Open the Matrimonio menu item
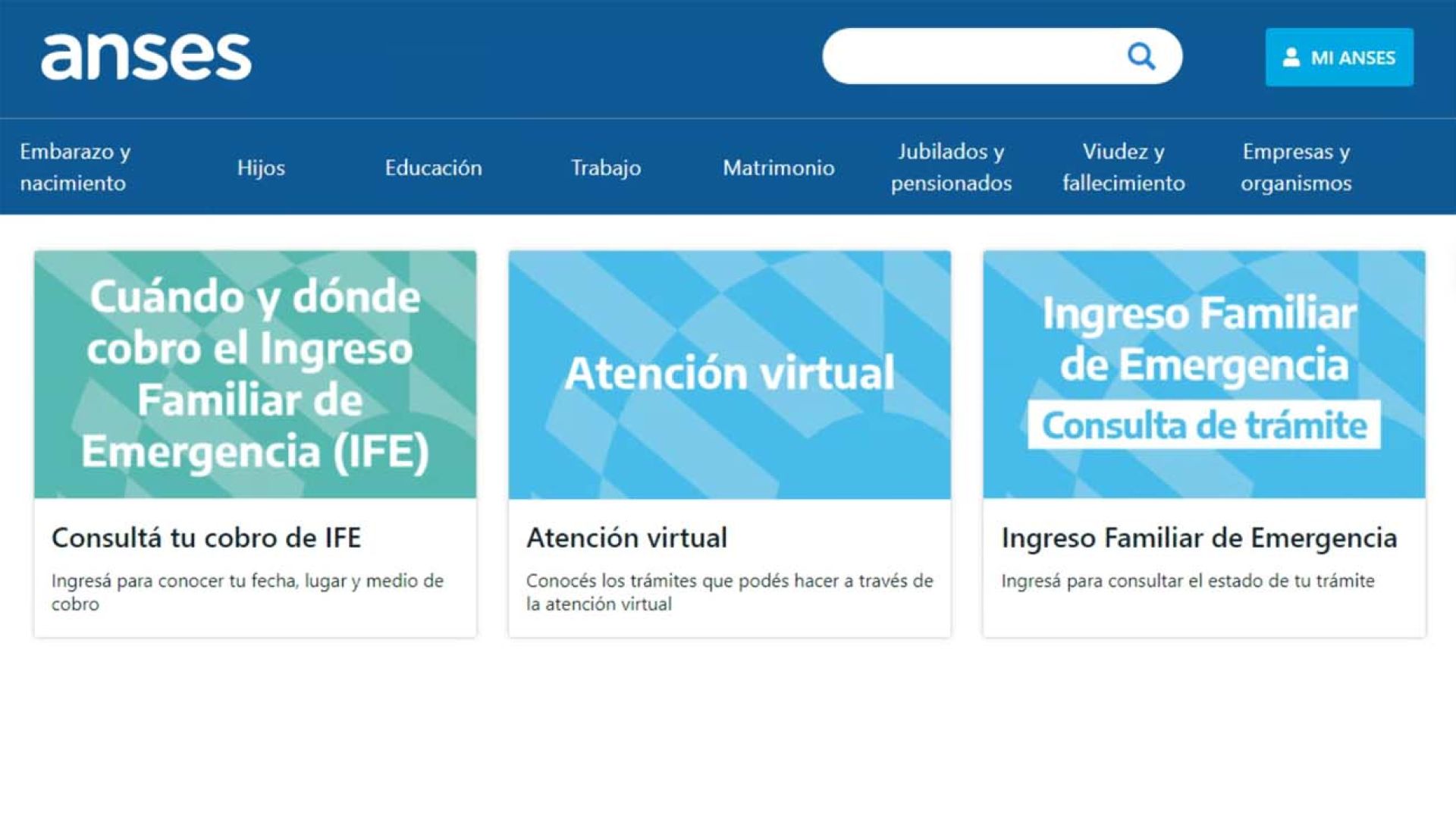 (779, 168)
